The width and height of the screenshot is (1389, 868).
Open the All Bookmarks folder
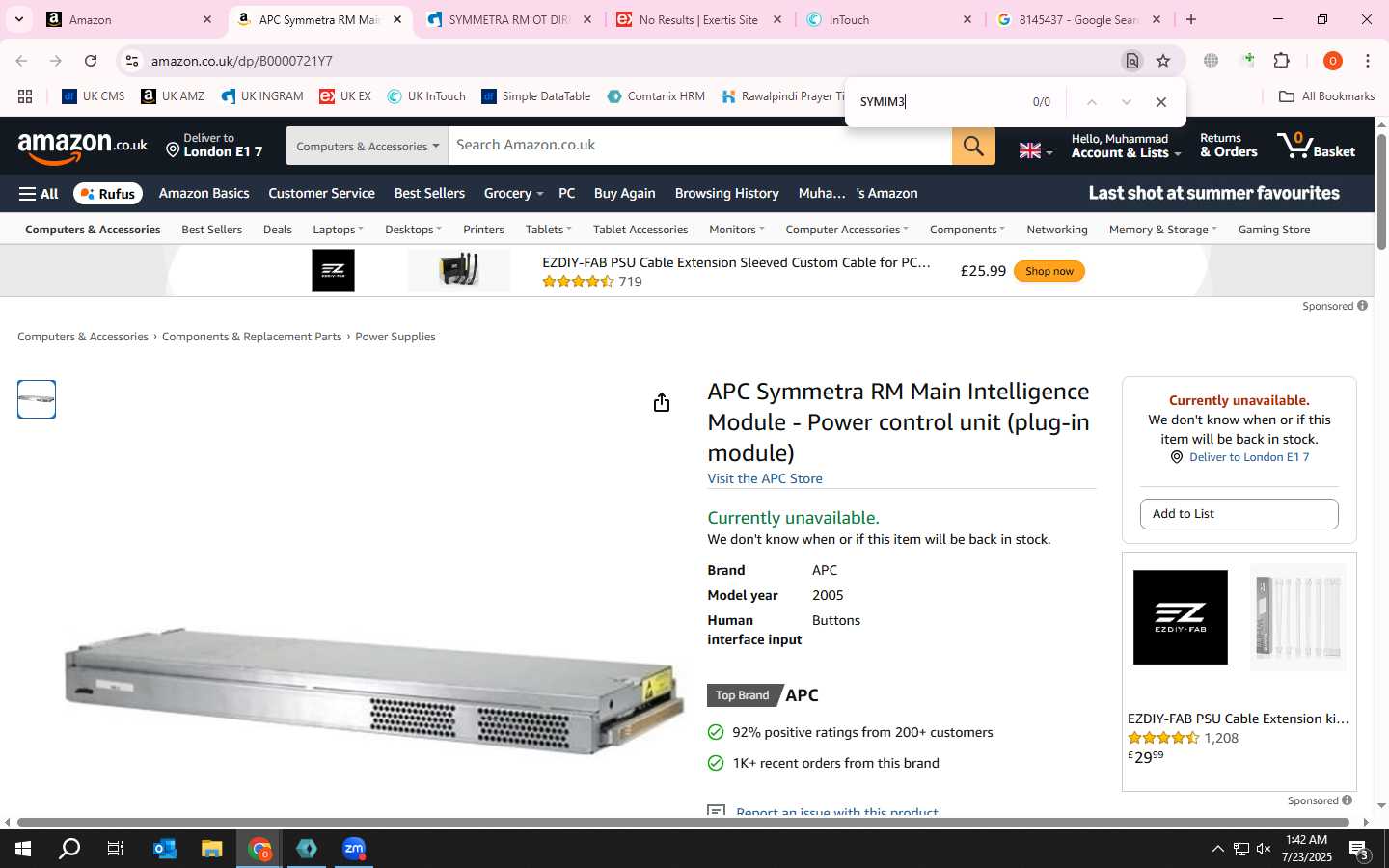tap(1326, 96)
